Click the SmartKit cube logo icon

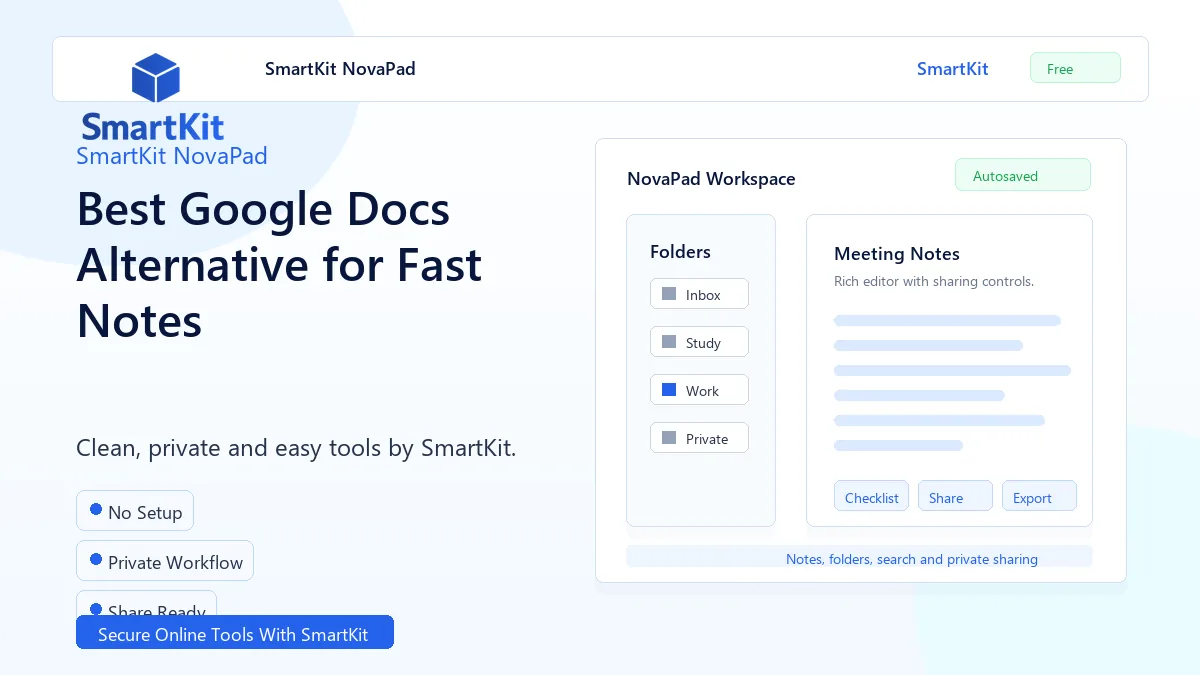(x=155, y=78)
